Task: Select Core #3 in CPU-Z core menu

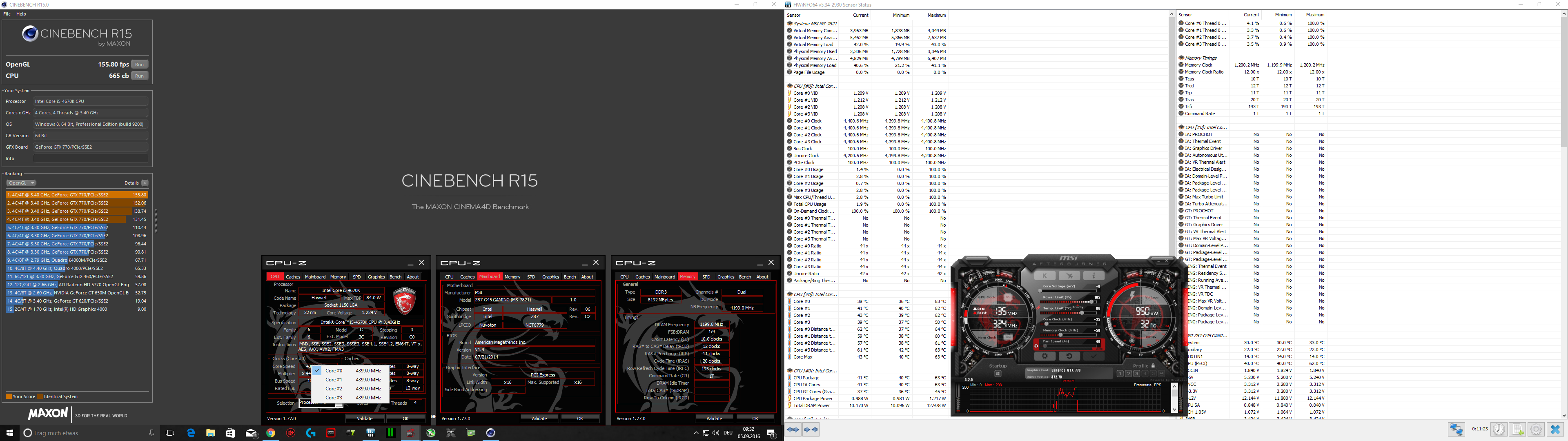Action: (350, 397)
